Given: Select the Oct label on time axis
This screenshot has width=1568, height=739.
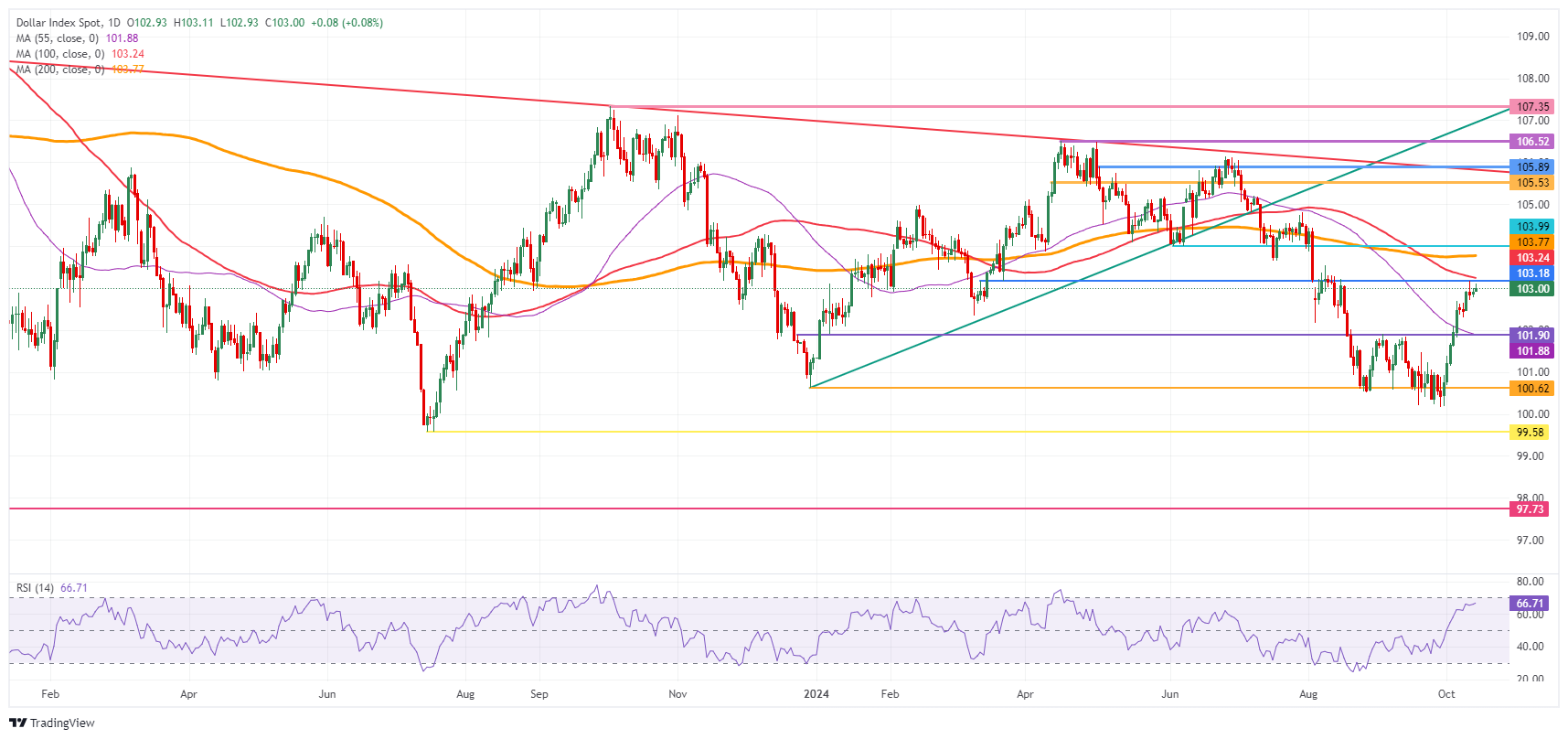Looking at the screenshot, I should (1445, 694).
